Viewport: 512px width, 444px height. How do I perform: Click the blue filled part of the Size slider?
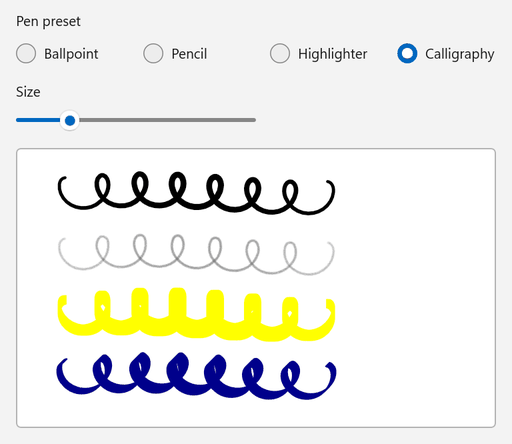pos(38,120)
